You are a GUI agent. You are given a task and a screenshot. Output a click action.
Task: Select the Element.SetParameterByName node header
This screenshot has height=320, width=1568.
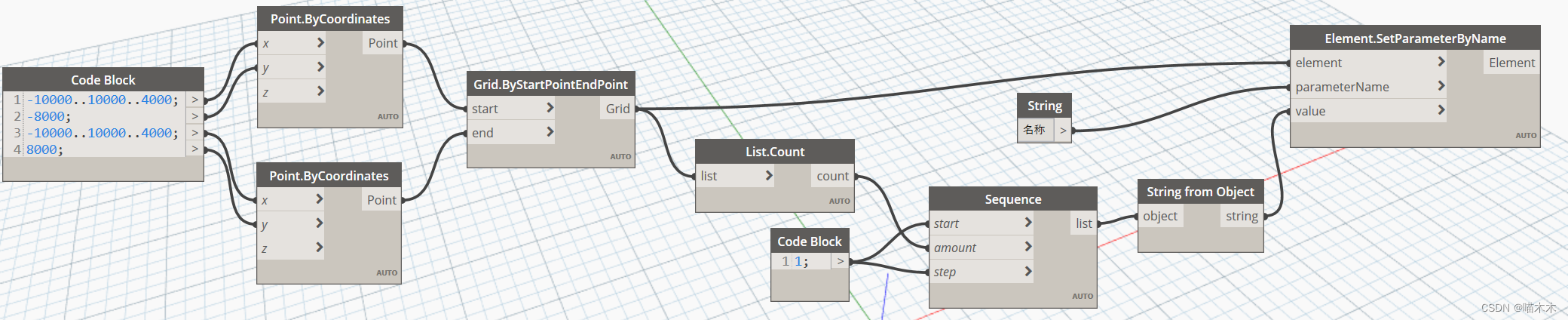coord(1415,38)
